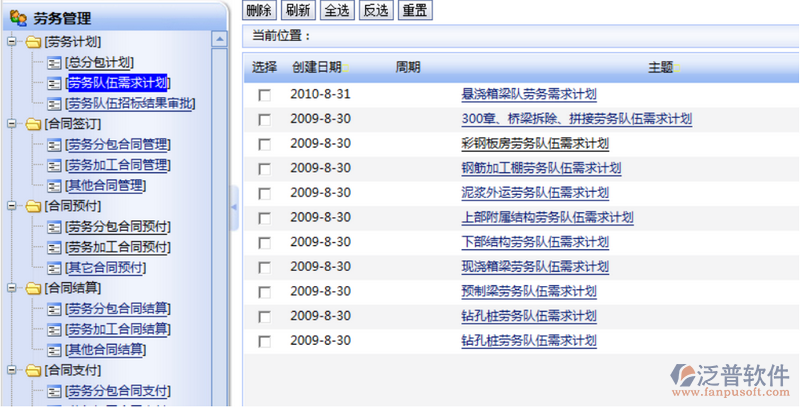Click folder icon beside 合同预付
This screenshot has width=800, height=408.
click(33, 206)
